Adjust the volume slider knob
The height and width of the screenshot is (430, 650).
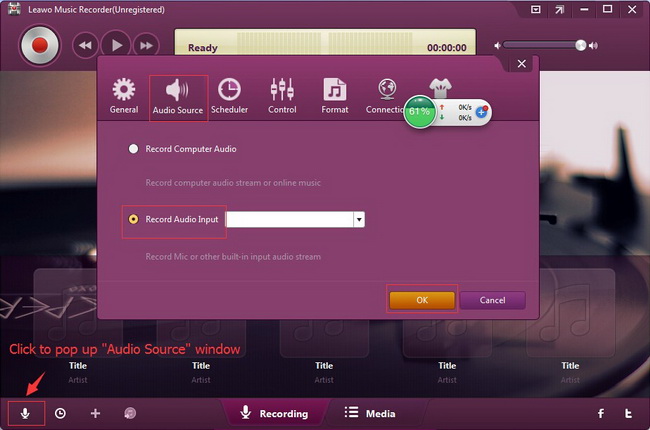click(x=581, y=45)
